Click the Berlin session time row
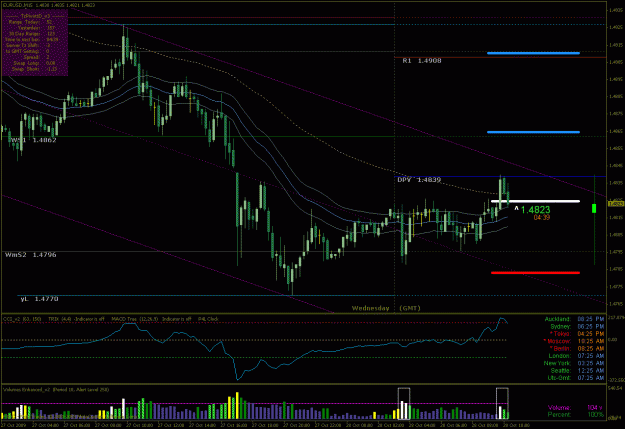This screenshot has height=429, width=625. click(577, 348)
